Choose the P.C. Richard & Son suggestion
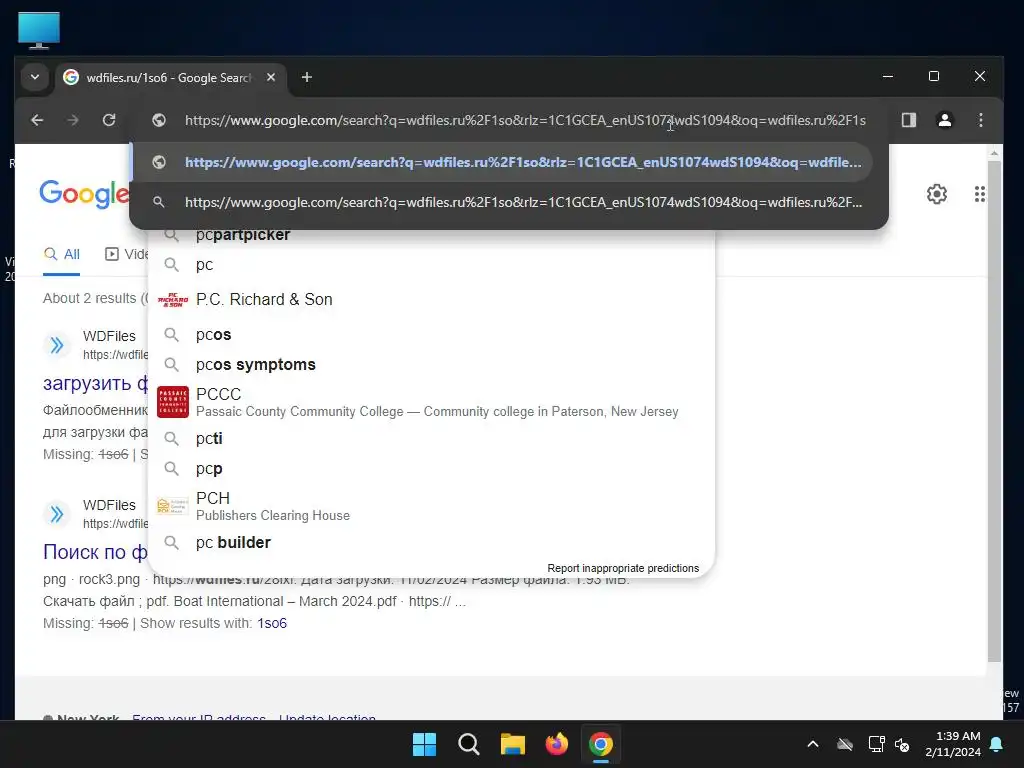1024x768 pixels. pos(431,299)
